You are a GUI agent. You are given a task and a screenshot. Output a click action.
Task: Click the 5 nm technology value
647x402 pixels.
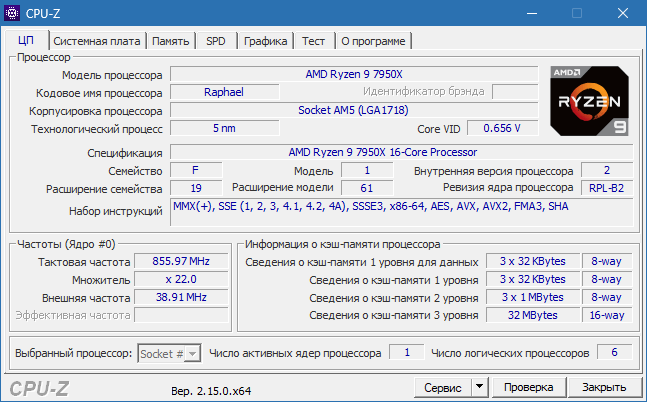click(224, 128)
